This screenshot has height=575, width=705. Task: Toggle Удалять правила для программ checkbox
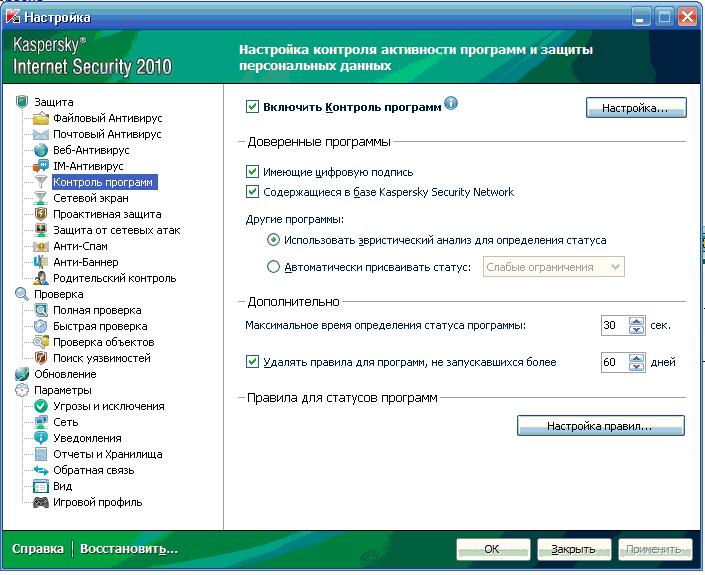tap(252, 362)
